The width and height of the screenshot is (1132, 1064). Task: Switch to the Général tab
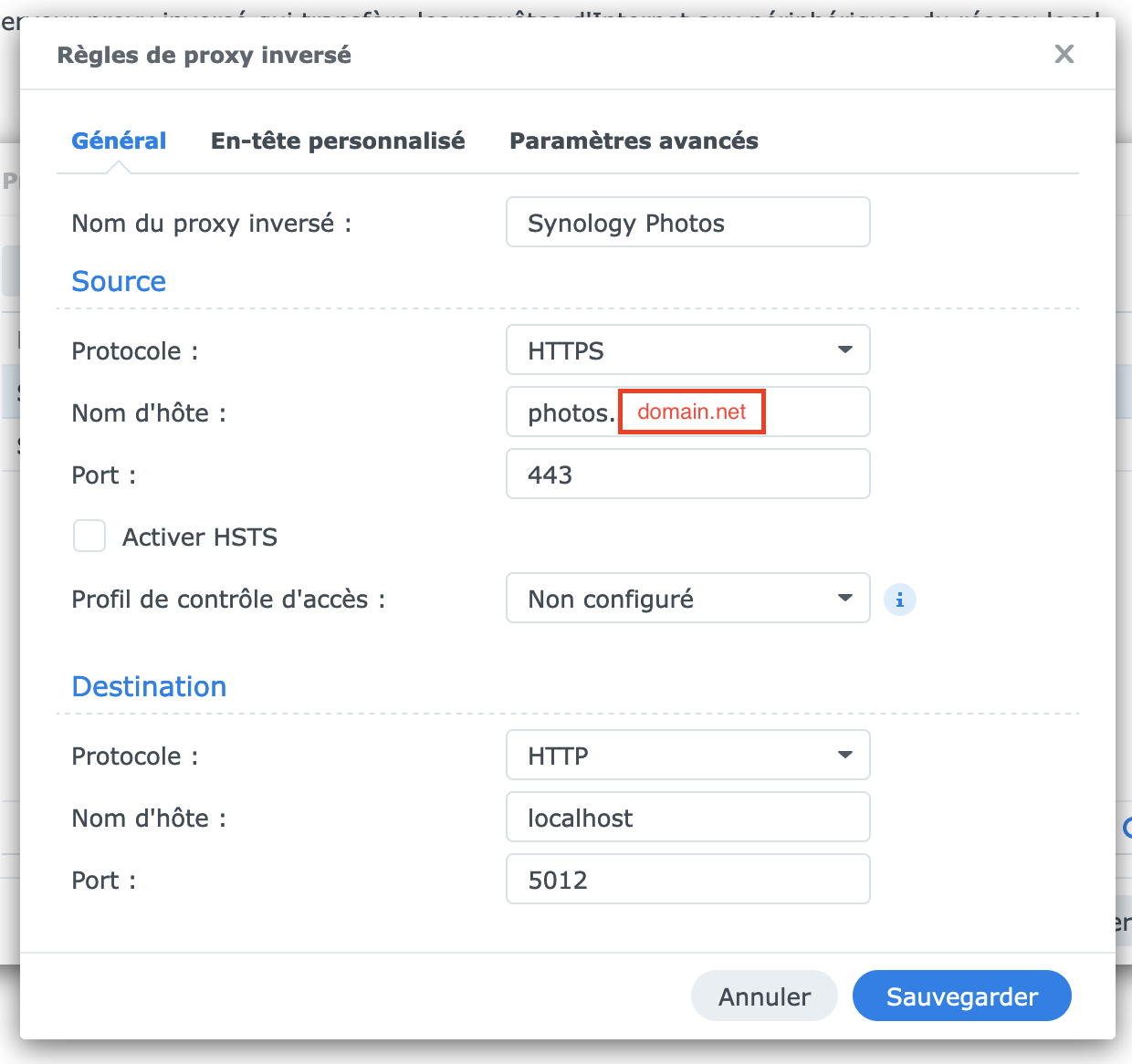coord(119,141)
